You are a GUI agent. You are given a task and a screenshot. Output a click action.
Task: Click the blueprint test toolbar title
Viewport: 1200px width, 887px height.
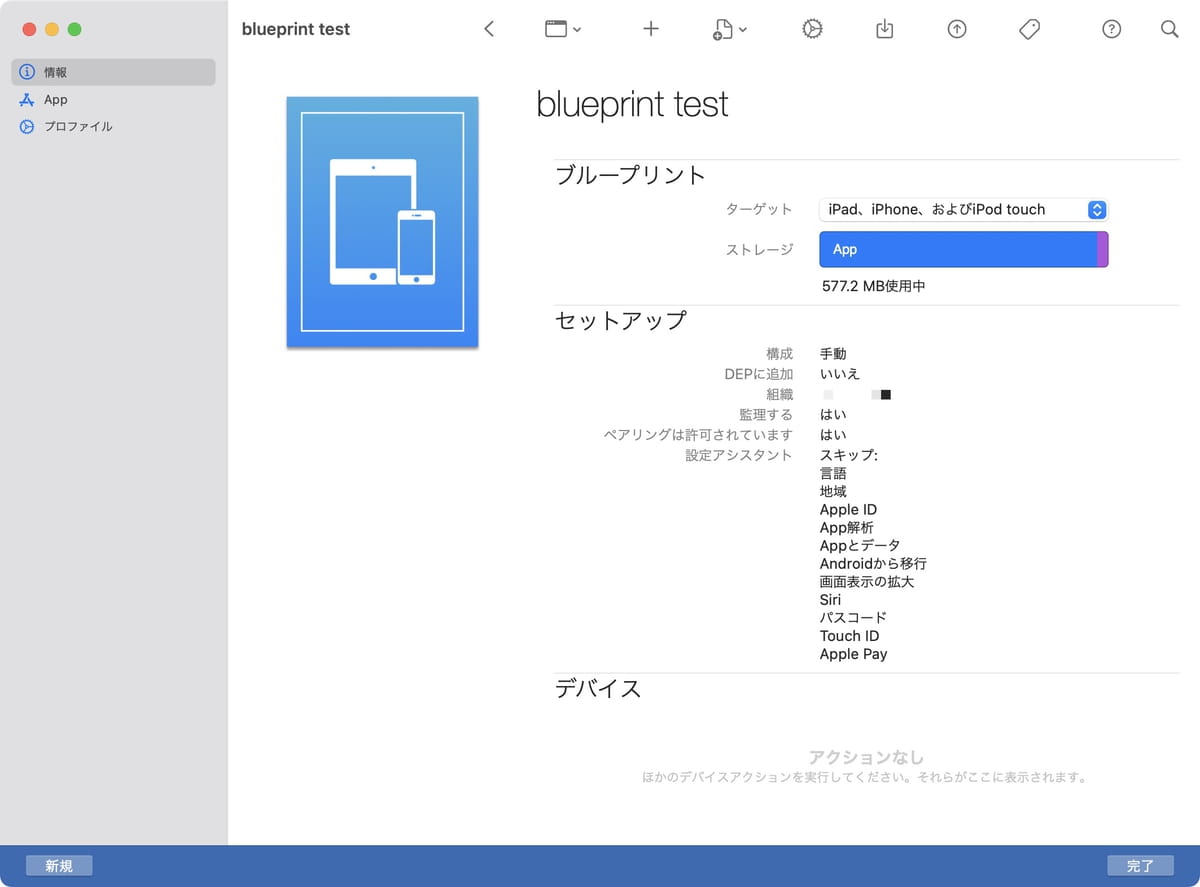(x=296, y=29)
